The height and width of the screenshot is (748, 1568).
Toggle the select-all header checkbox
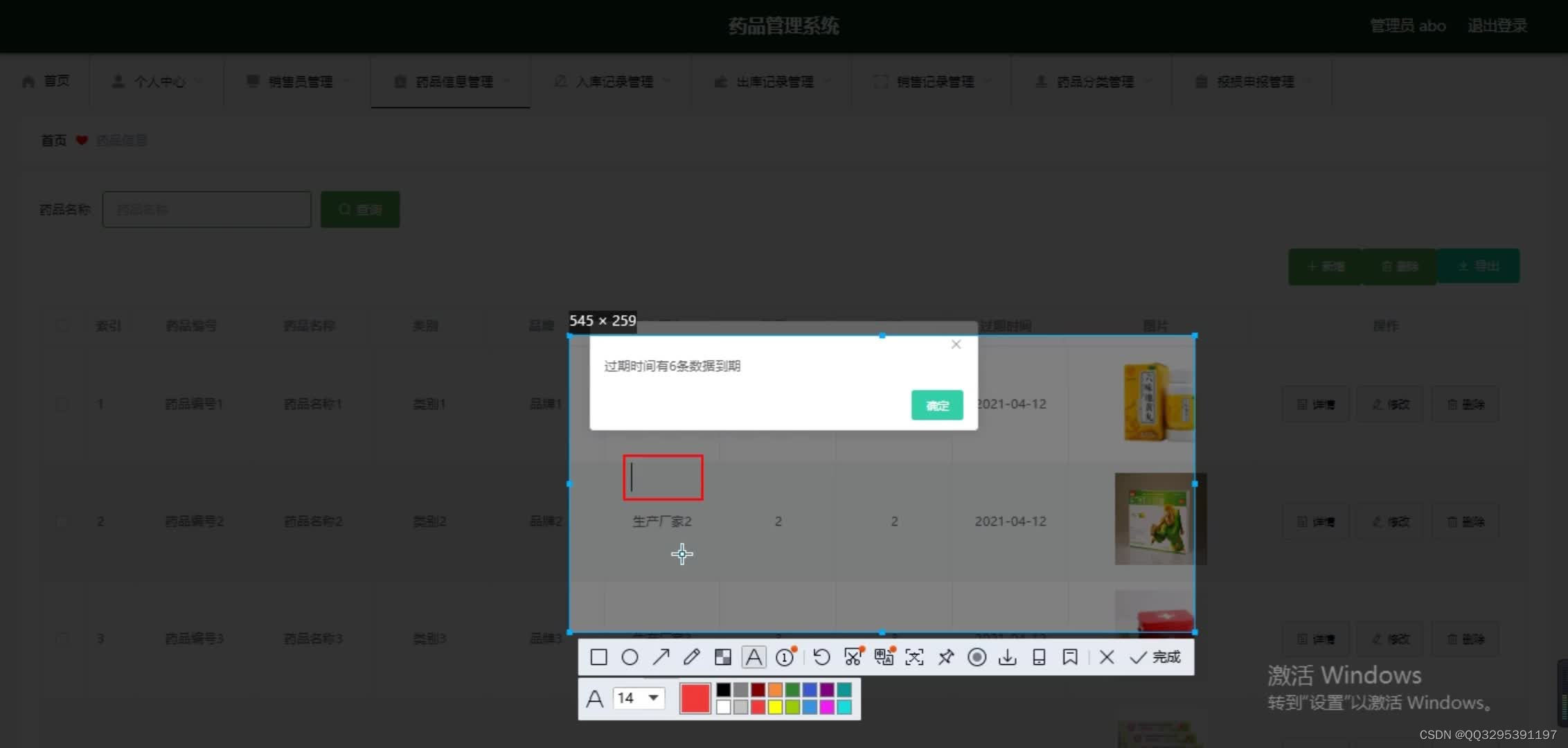click(x=62, y=326)
